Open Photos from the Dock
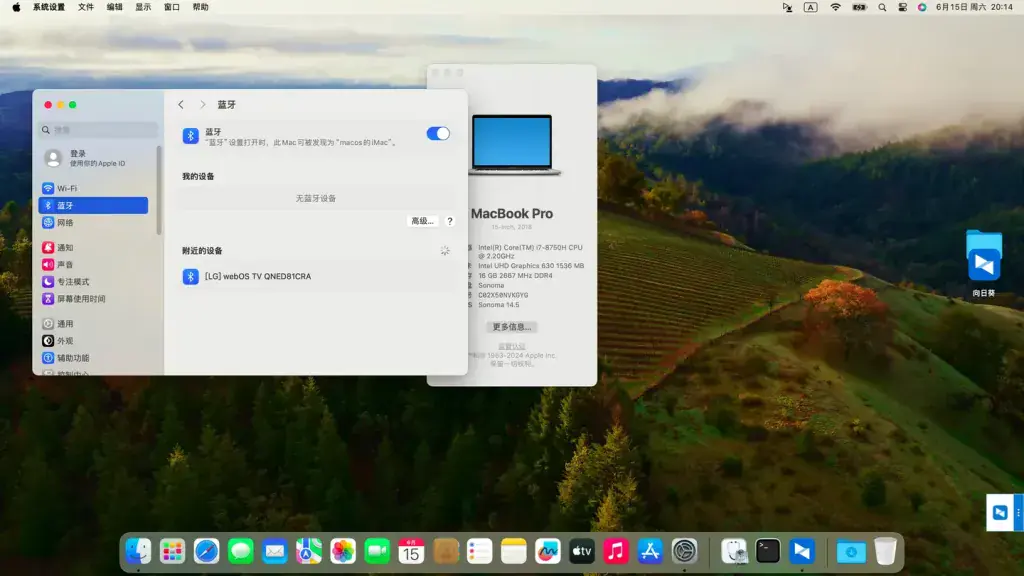The image size is (1024, 576). (343, 552)
